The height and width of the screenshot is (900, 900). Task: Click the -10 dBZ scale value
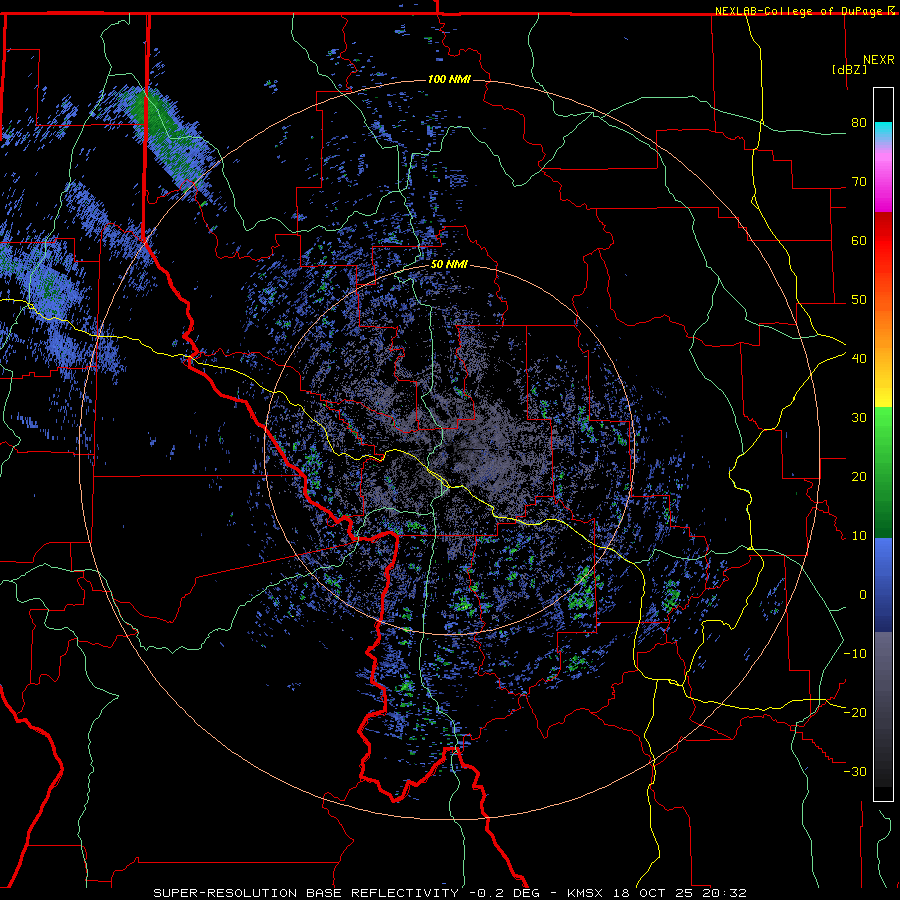pyautogui.click(x=855, y=654)
